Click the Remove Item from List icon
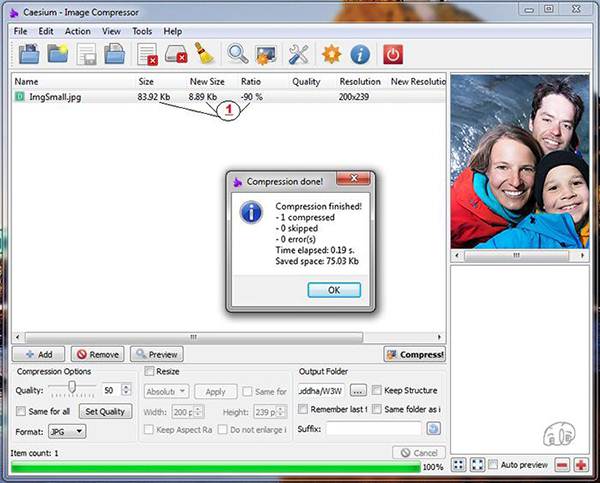Image resolution: width=600 pixels, height=483 pixels. (x=148, y=54)
